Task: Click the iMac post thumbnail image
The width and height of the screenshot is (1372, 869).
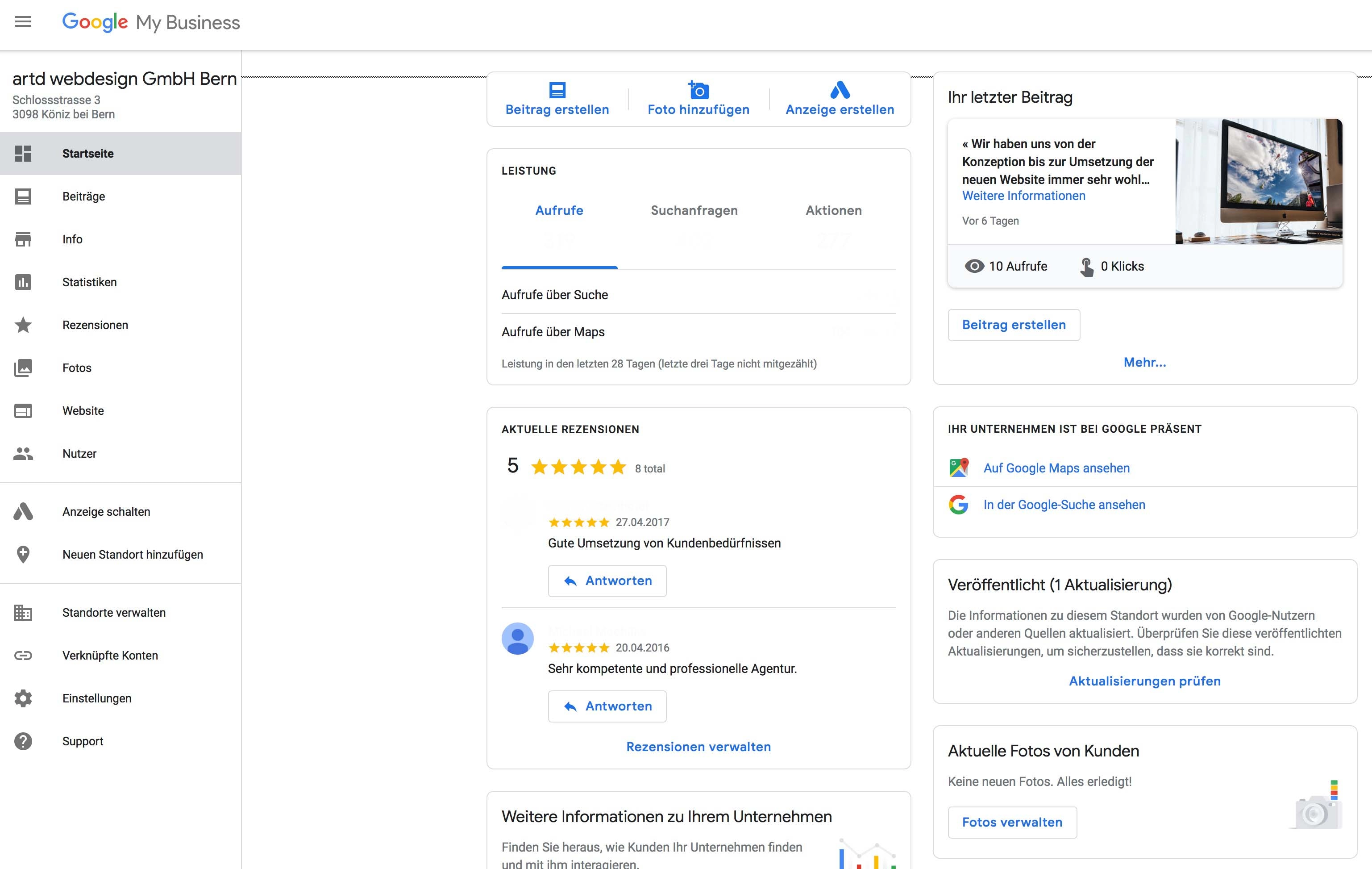Action: coord(1259,181)
